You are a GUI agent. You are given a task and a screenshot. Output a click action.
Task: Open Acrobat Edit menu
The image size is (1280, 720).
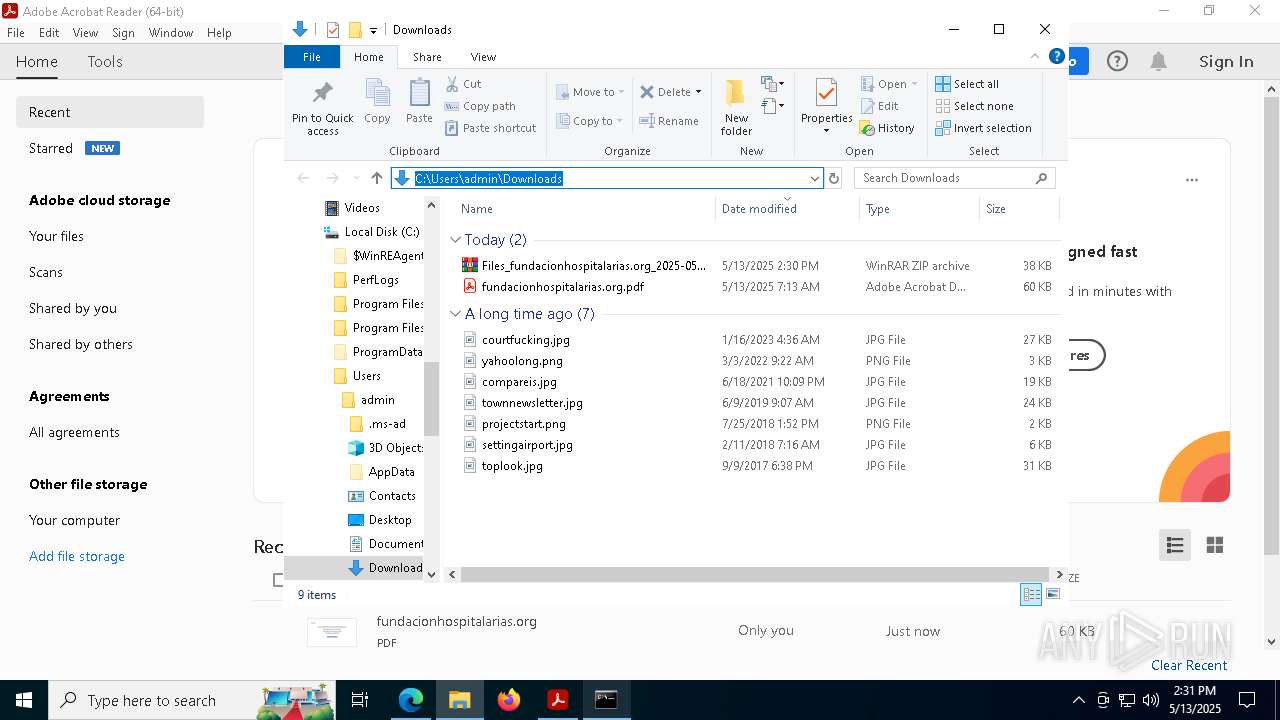tap(49, 33)
